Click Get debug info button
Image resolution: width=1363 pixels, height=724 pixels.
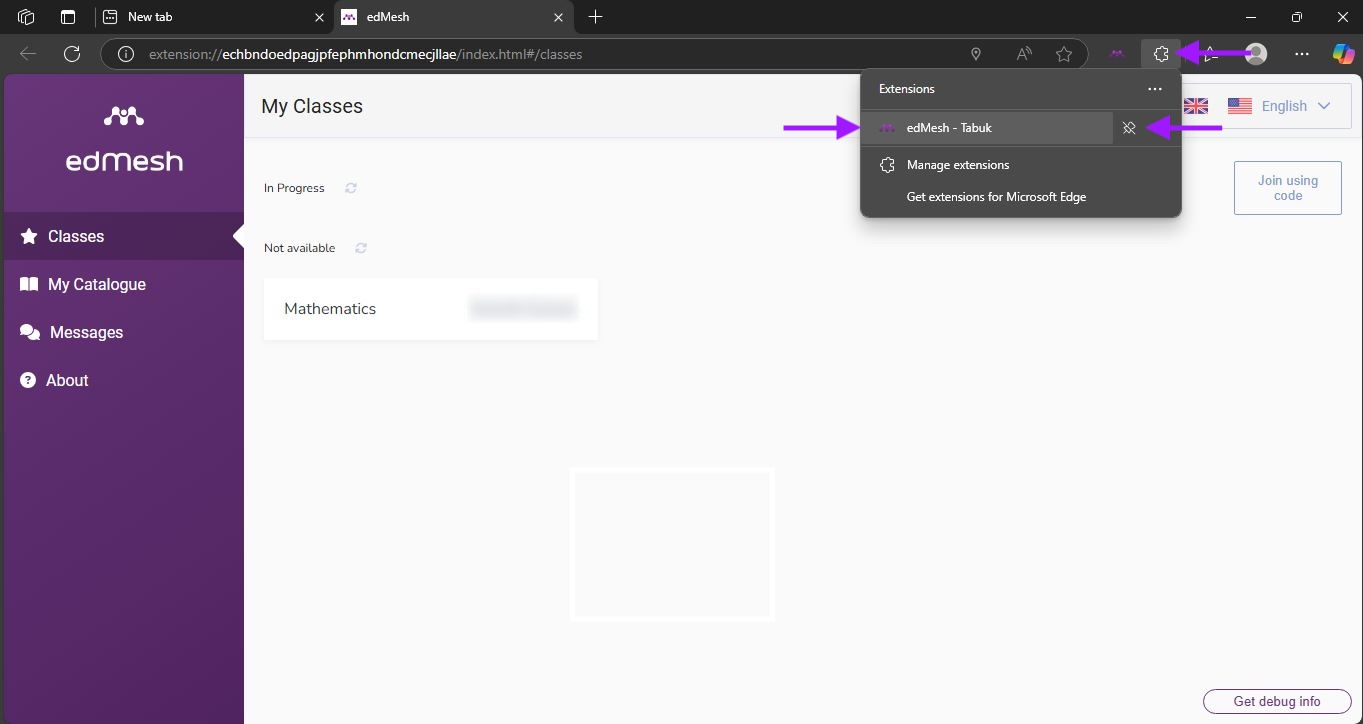(1277, 701)
